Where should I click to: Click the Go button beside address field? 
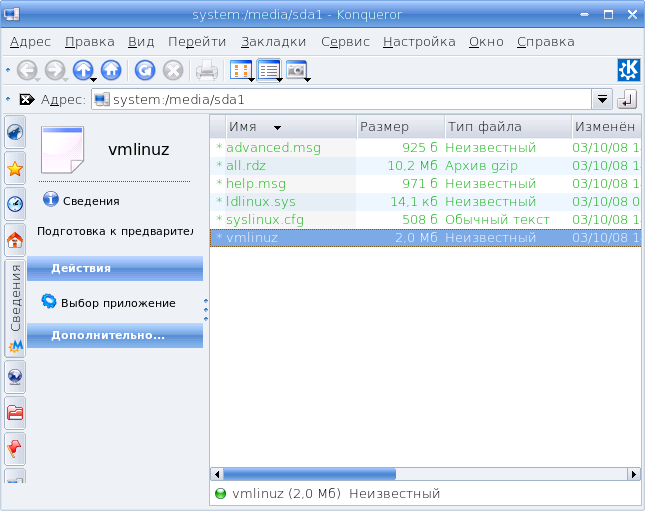tap(627, 100)
